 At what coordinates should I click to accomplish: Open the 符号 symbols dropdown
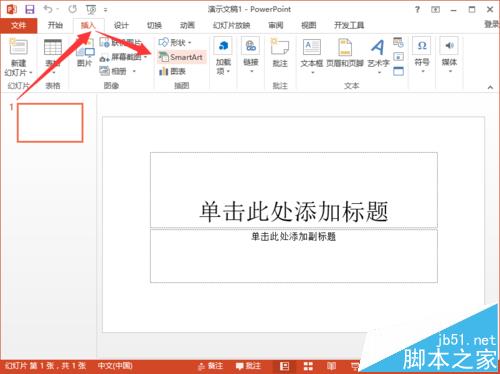pos(422,55)
